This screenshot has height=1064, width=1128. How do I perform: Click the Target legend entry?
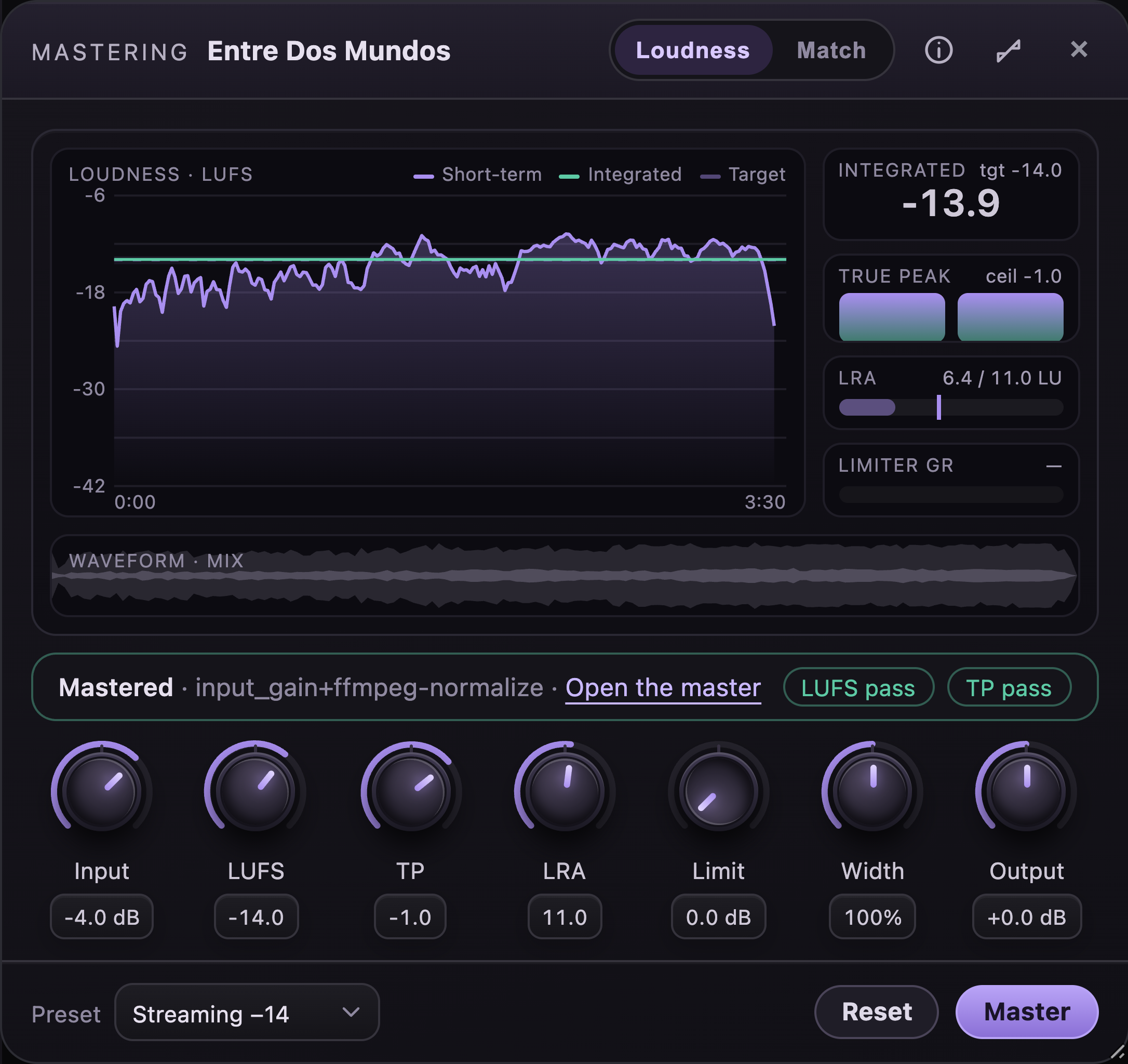(743, 174)
